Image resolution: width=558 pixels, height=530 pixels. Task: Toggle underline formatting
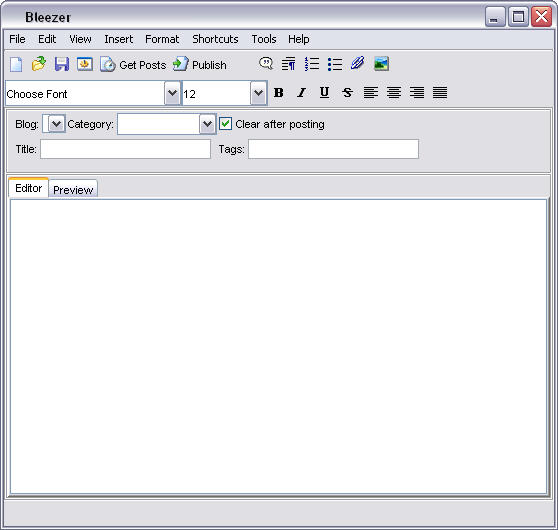324,93
